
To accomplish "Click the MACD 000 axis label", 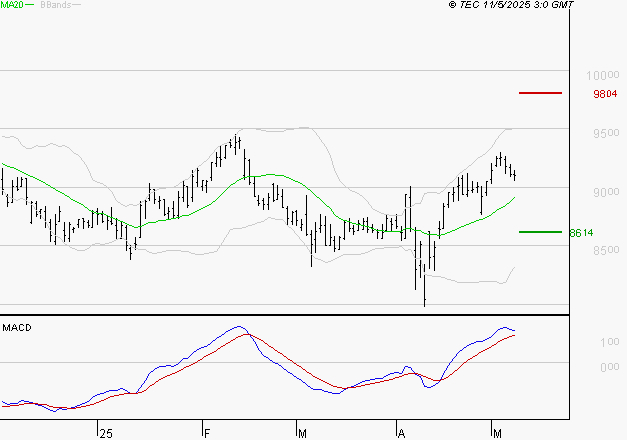I will pos(610,367).
